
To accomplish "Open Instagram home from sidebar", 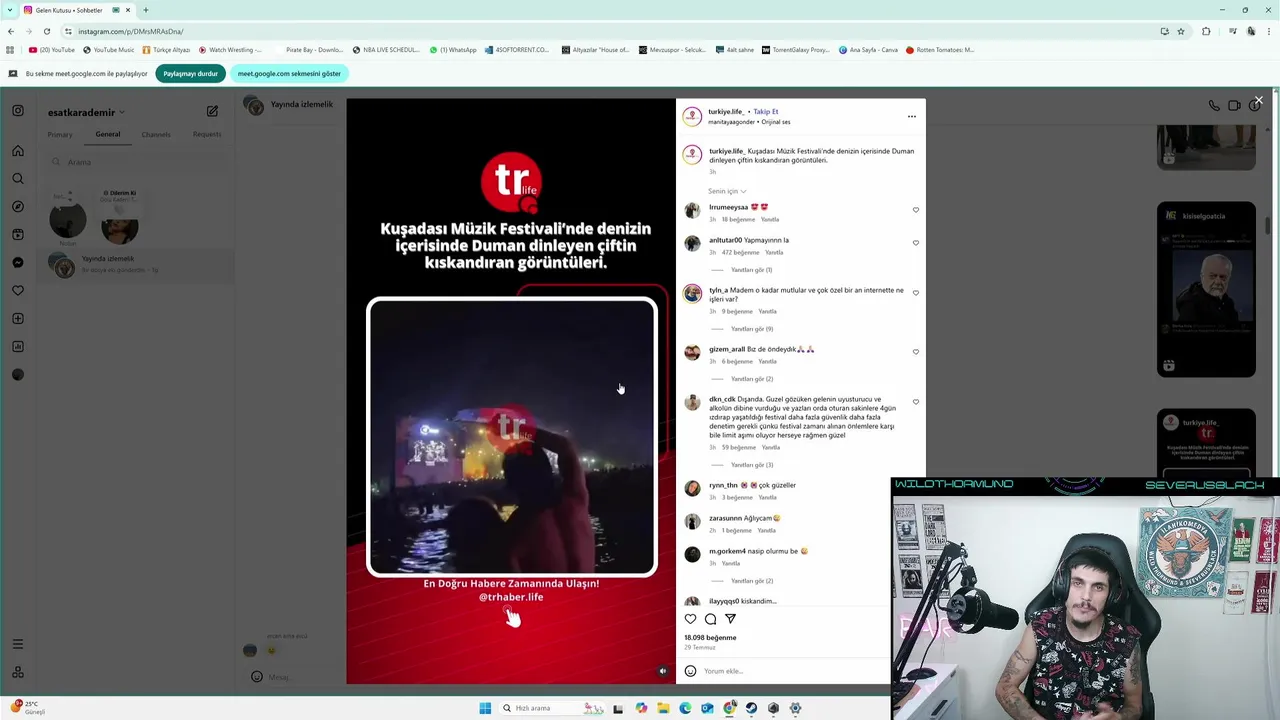I will pos(18,151).
